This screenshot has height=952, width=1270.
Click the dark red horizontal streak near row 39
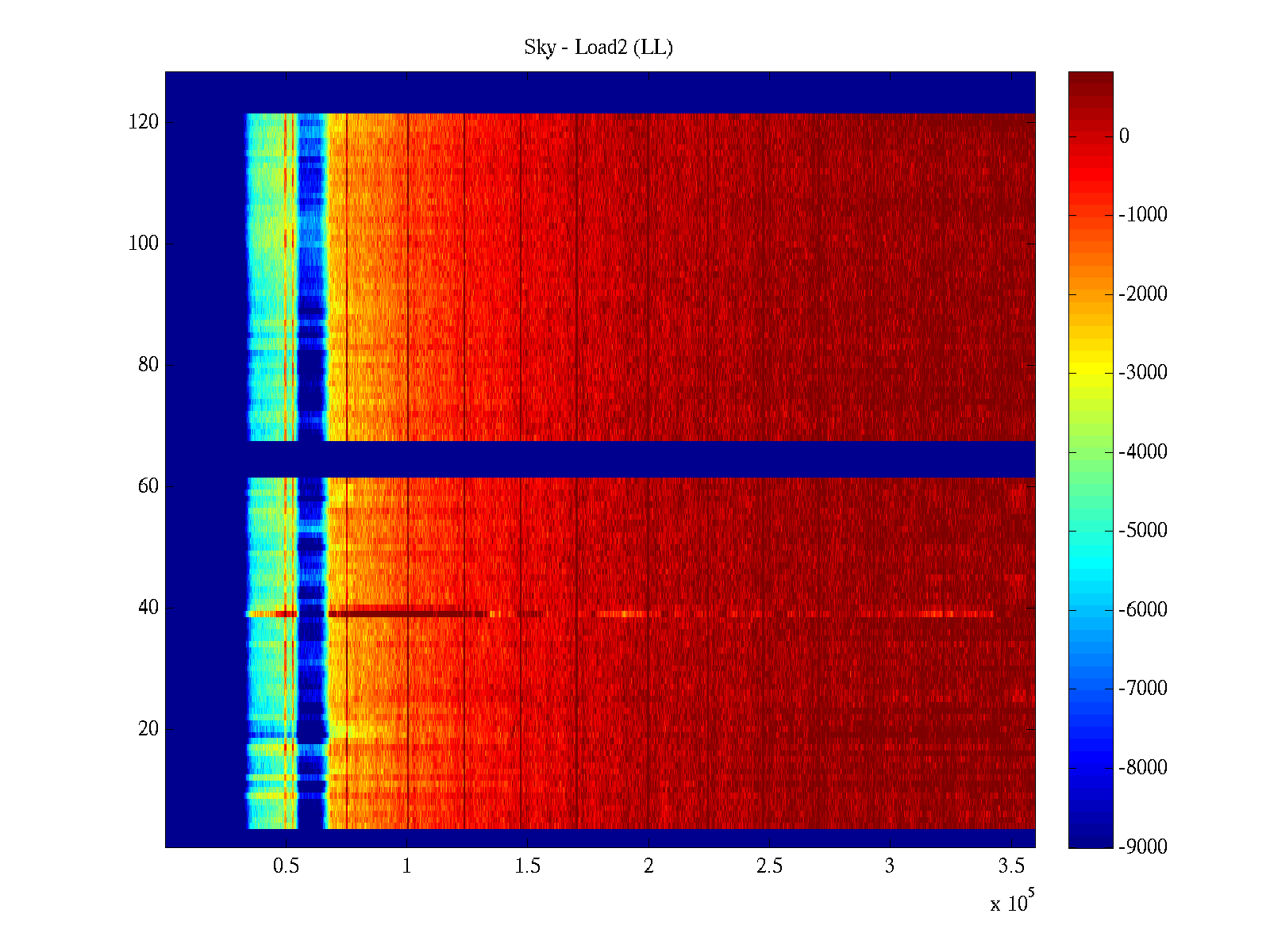(x=397, y=613)
